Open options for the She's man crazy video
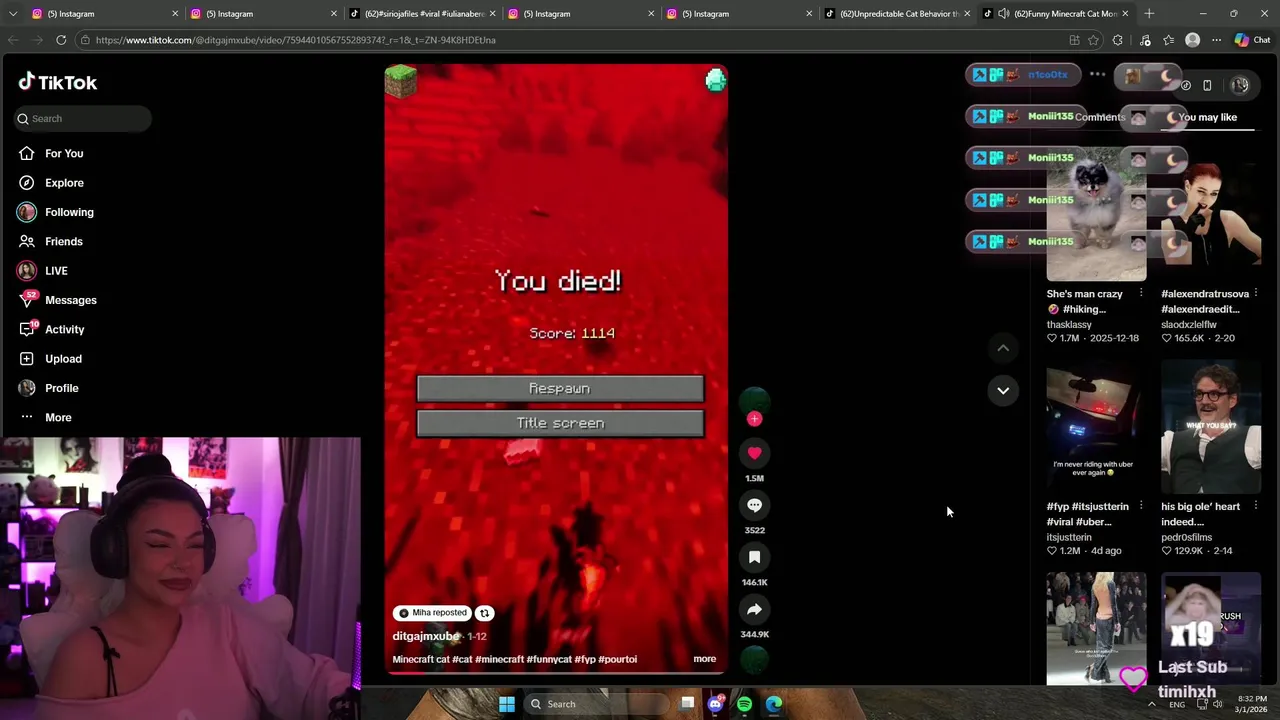The image size is (1280, 720). (1141, 294)
